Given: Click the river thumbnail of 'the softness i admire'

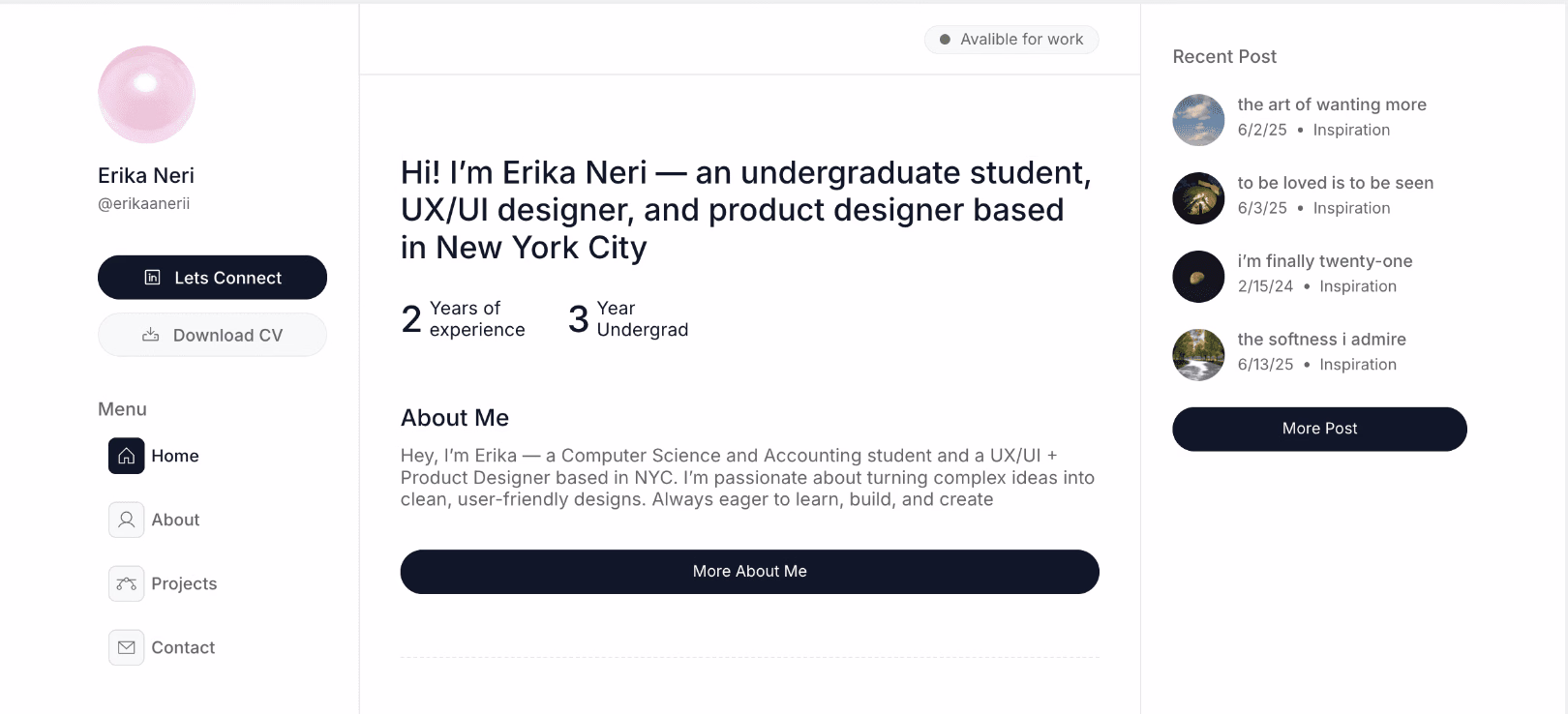Looking at the screenshot, I should 1198,354.
